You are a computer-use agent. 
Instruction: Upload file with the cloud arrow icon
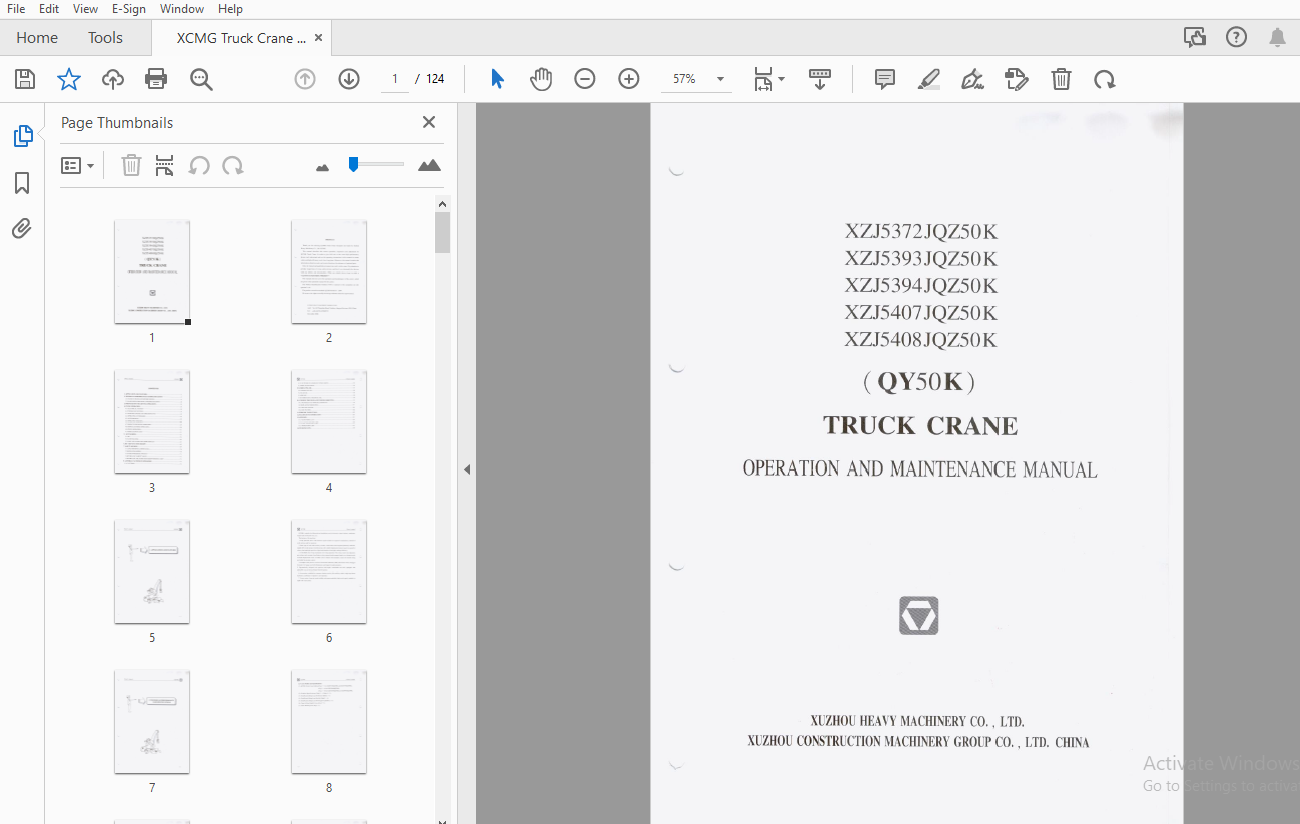(x=113, y=79)
